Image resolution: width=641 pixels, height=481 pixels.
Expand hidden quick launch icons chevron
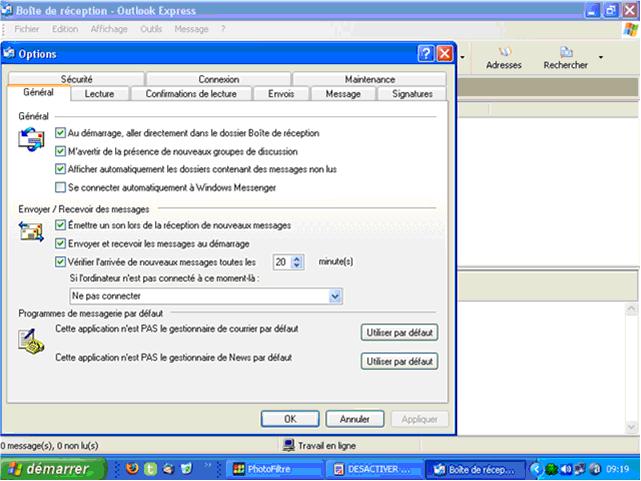point(208,465)
